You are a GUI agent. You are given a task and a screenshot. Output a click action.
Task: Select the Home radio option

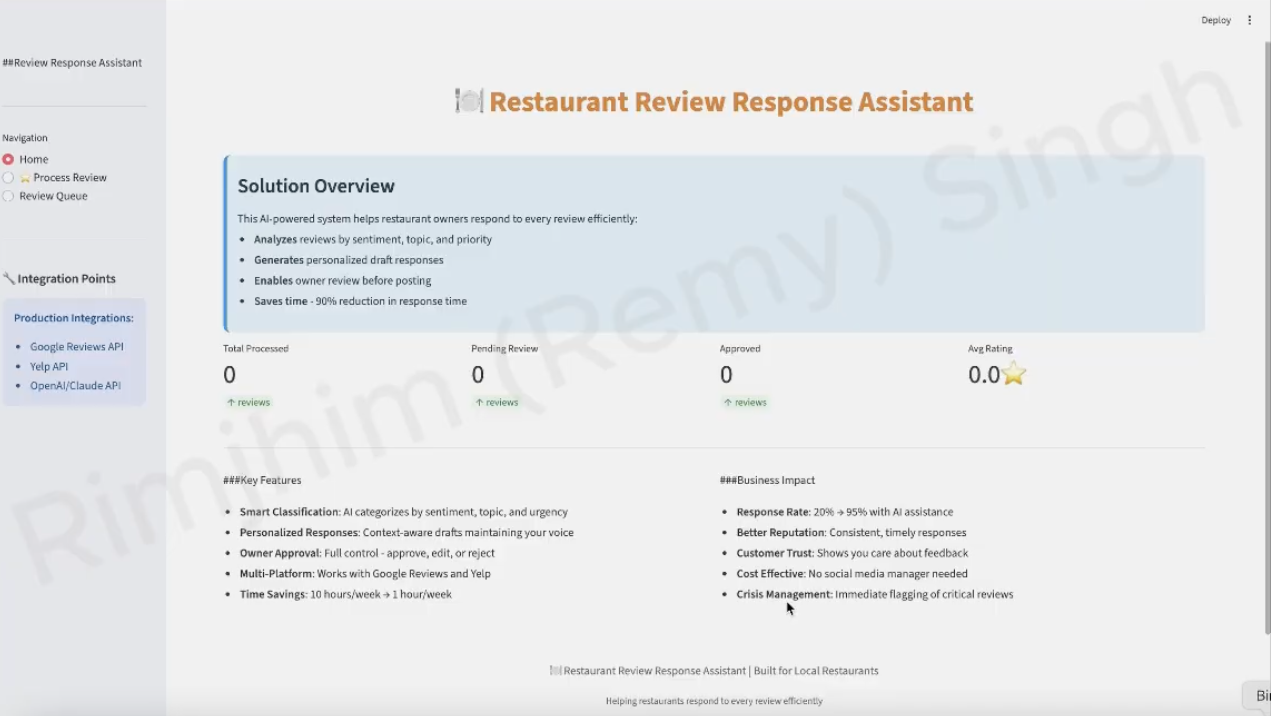pyautogui.click(x=8, y=159)
